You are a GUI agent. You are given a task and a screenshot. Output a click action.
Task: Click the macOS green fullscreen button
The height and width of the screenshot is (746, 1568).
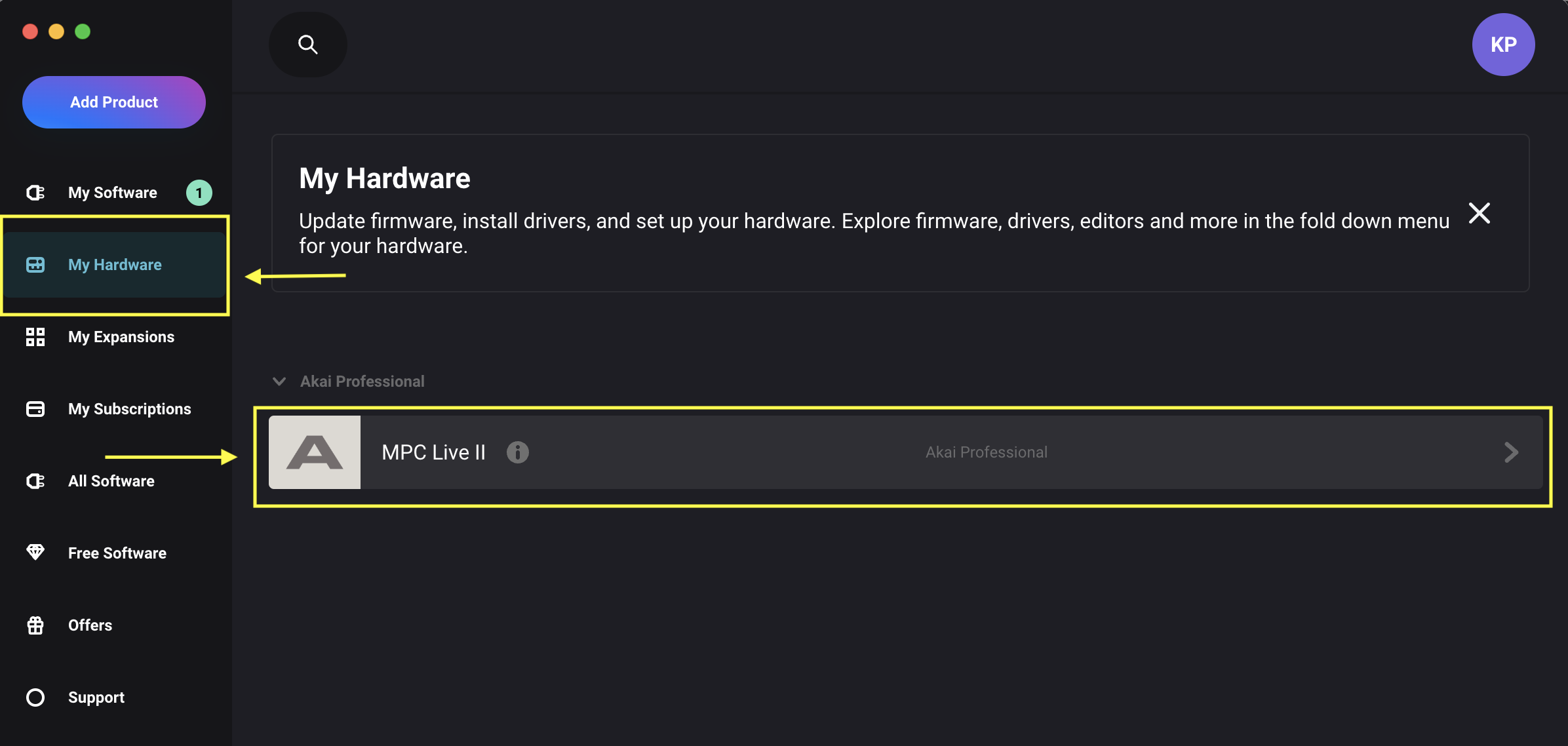[x=83, y=31]
